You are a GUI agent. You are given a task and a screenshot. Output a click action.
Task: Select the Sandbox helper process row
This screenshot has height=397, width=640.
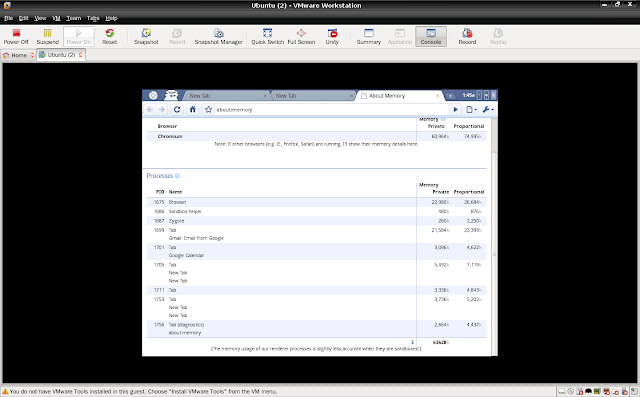316,211
